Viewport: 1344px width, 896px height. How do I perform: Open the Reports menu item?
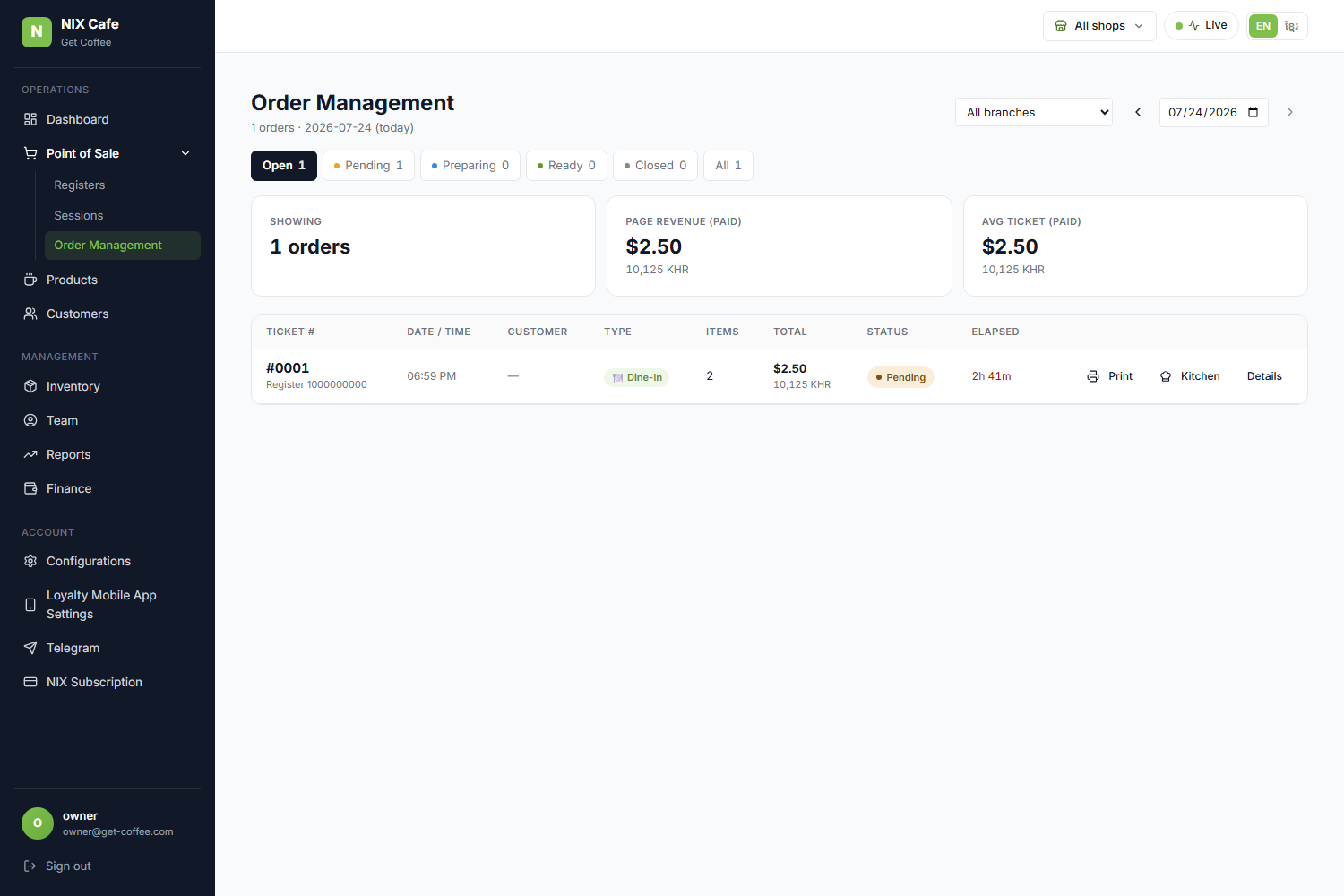coord(108,454)
